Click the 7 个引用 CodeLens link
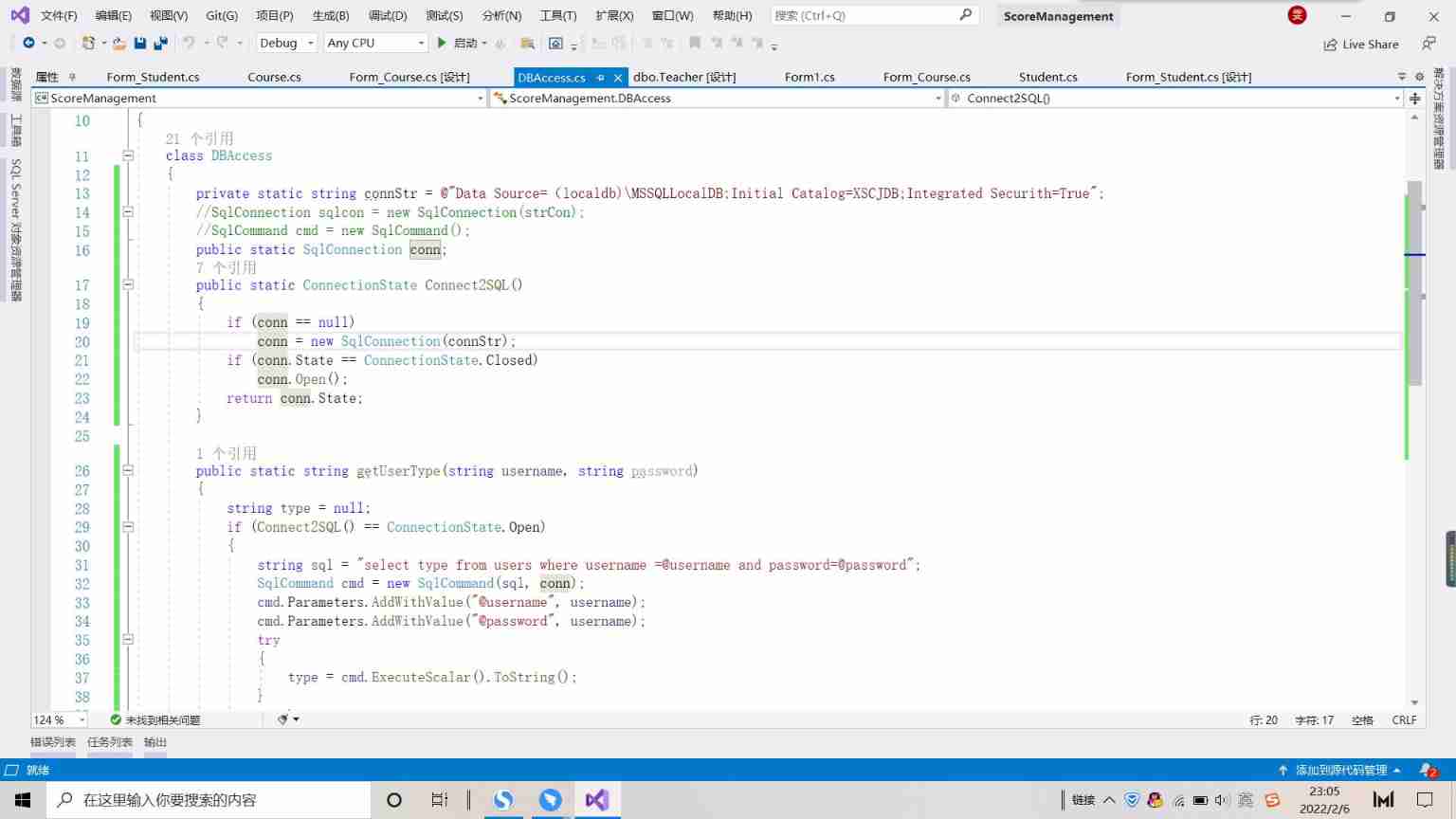Image resolution: width=1456 pixels, height=819 pixels. point(227,267)
